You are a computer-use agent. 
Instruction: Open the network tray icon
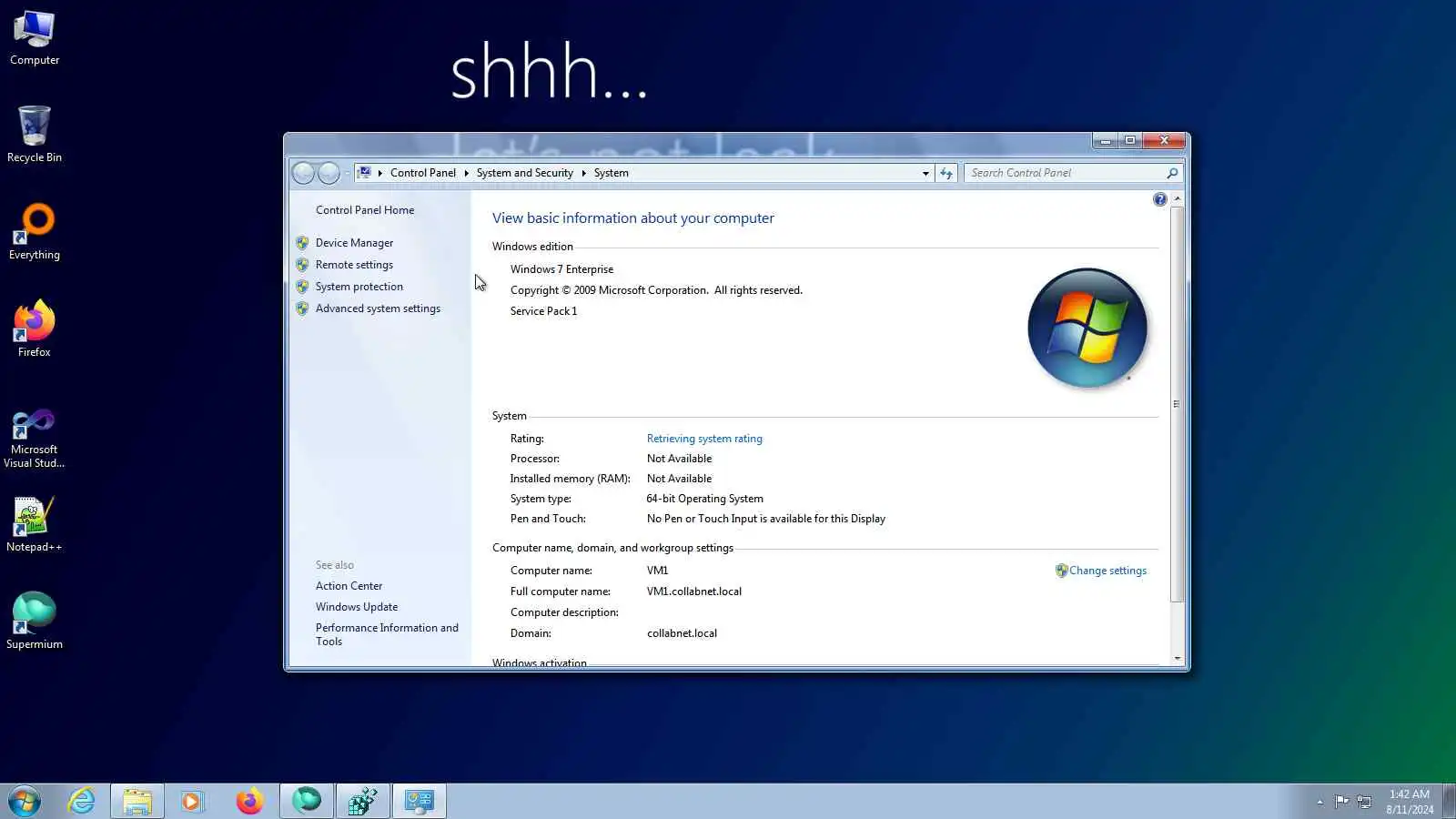click(x=1364, y=802)
